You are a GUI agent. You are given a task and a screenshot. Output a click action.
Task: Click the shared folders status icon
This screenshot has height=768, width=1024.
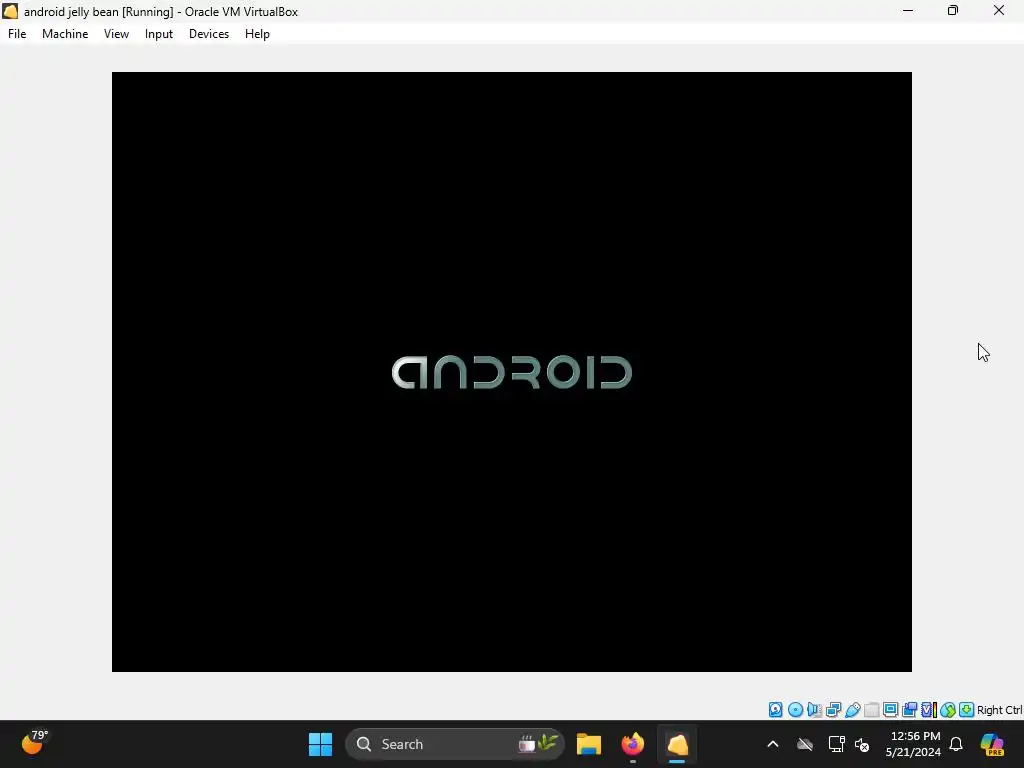click(872, 710)
